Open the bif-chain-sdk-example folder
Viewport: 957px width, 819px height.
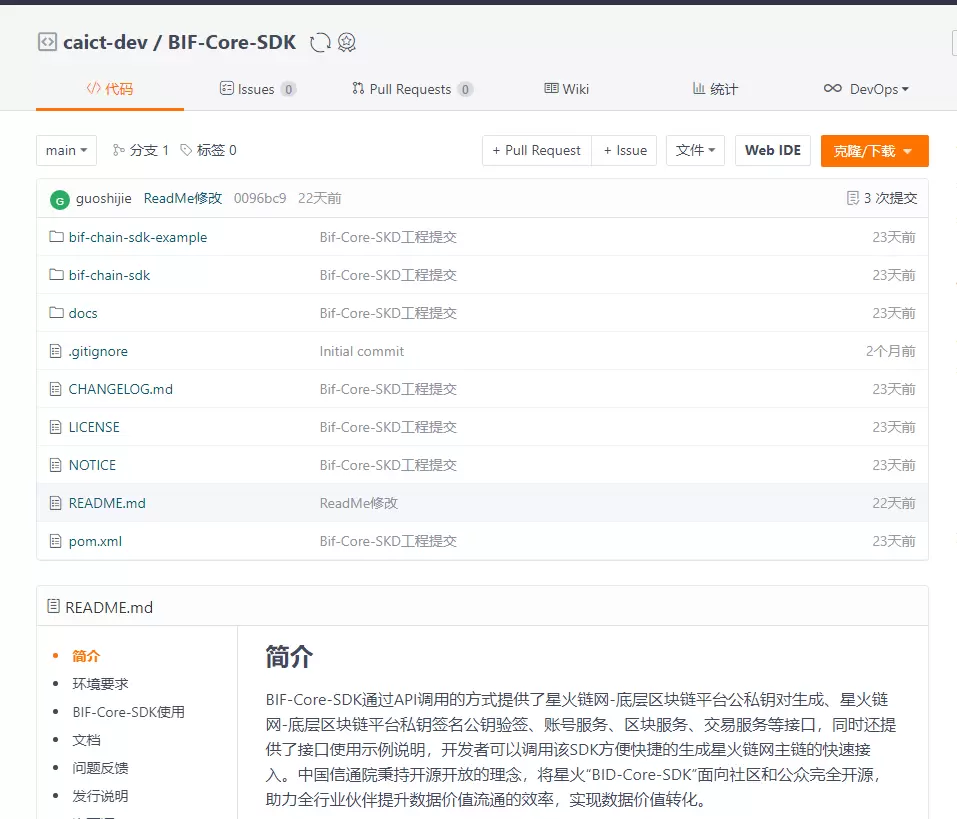coord(138,237)
